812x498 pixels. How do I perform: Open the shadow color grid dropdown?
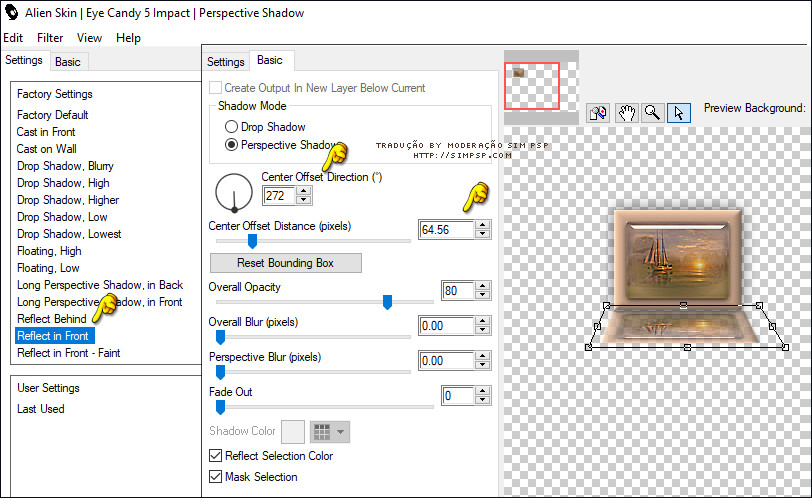[330, 431]
